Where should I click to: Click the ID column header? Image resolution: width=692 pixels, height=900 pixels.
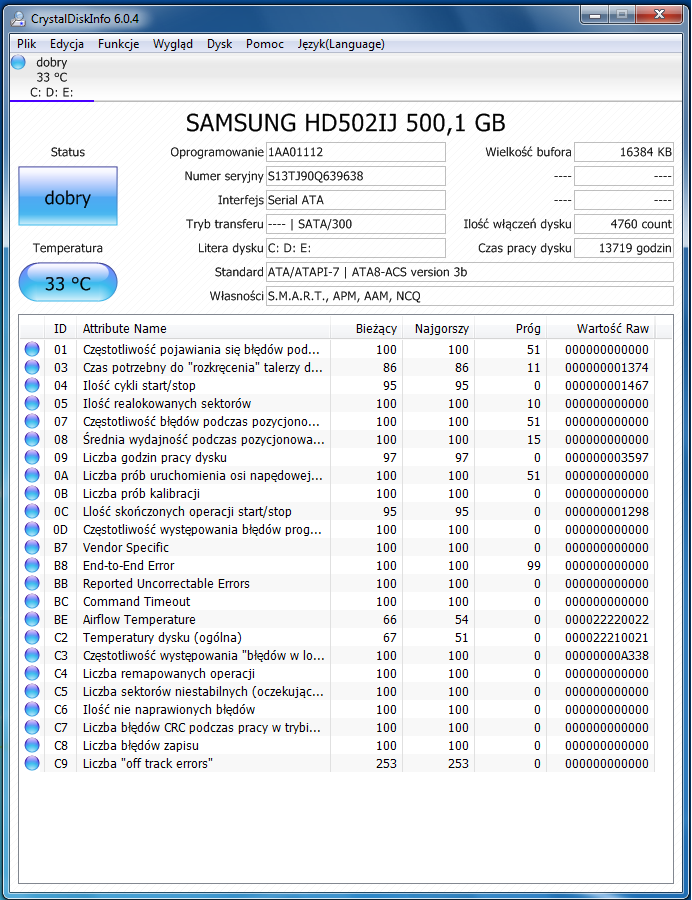coord(60,329)
